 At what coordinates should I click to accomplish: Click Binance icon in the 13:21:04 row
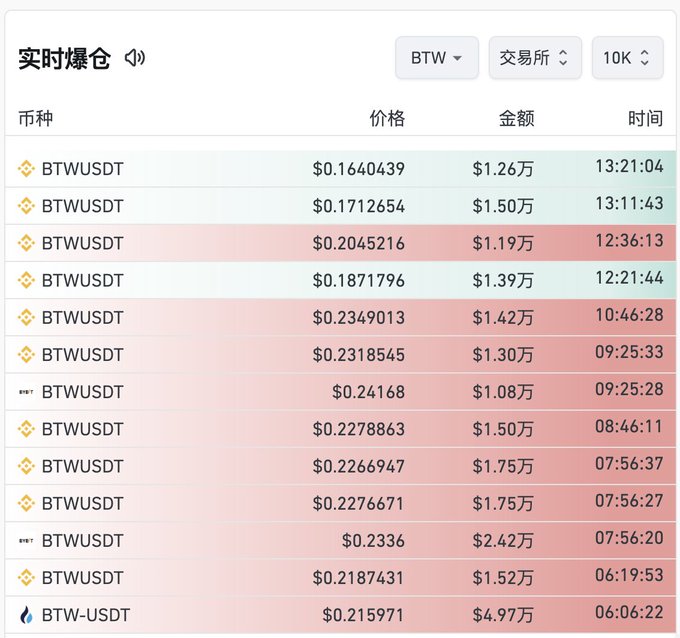coord(26,169)
